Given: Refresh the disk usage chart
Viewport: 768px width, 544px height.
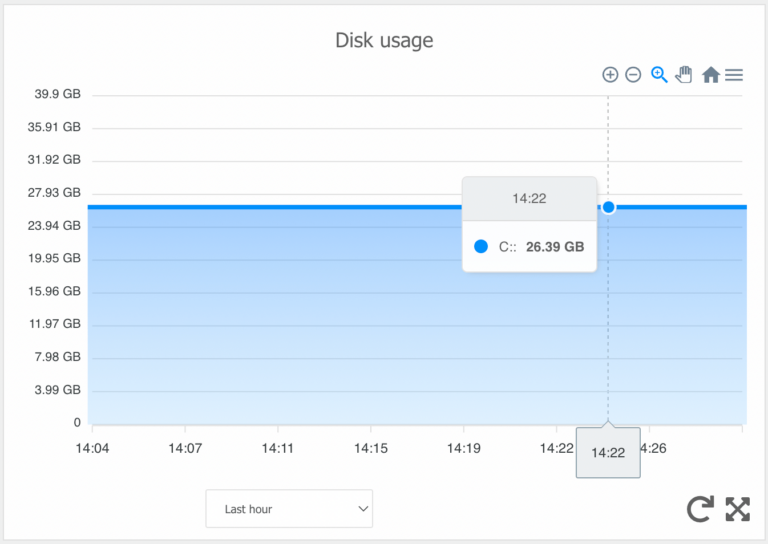Looking at the screenshot, I should tap(701, 509).
